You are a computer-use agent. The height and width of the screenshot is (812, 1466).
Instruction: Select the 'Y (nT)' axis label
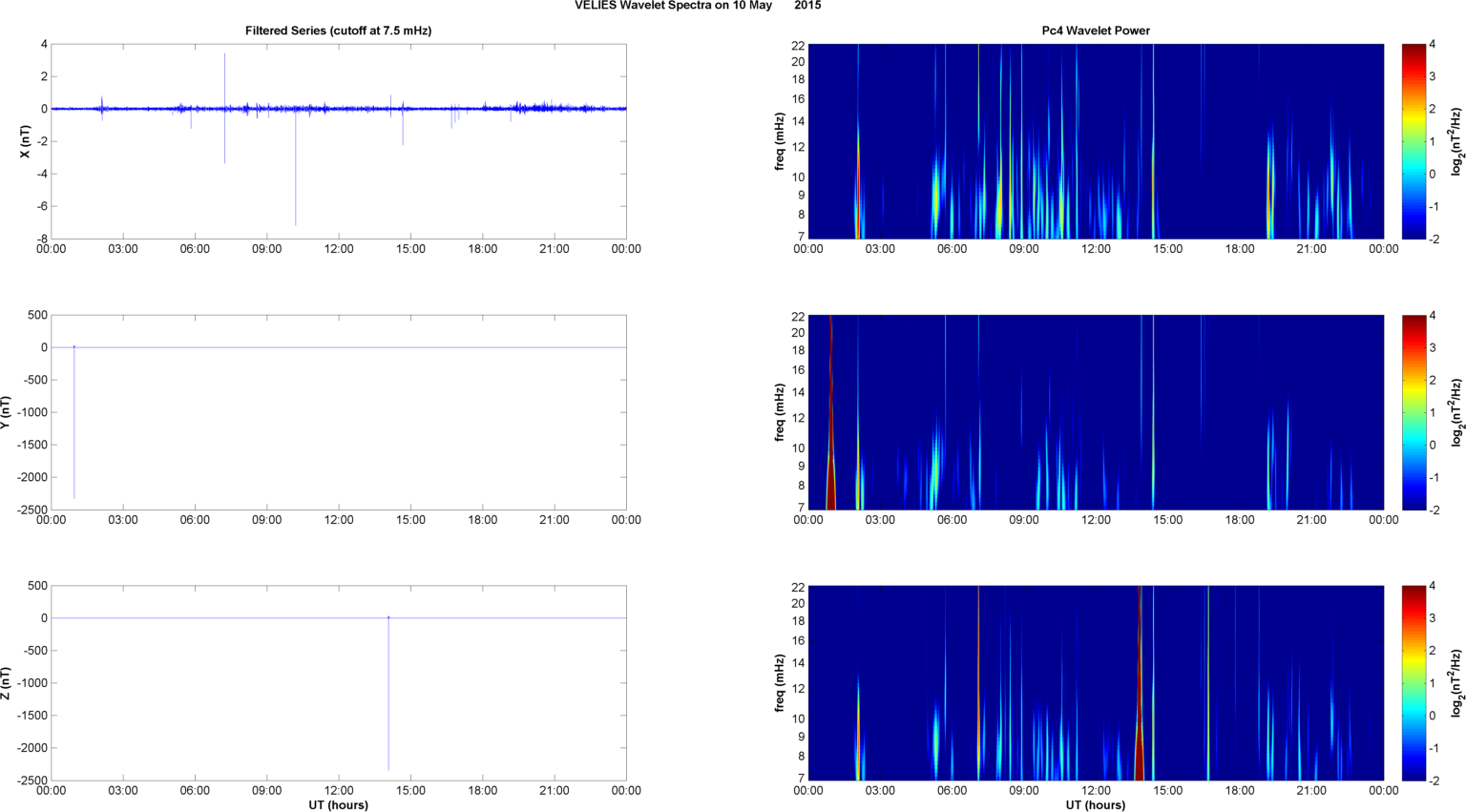[6, 412]
